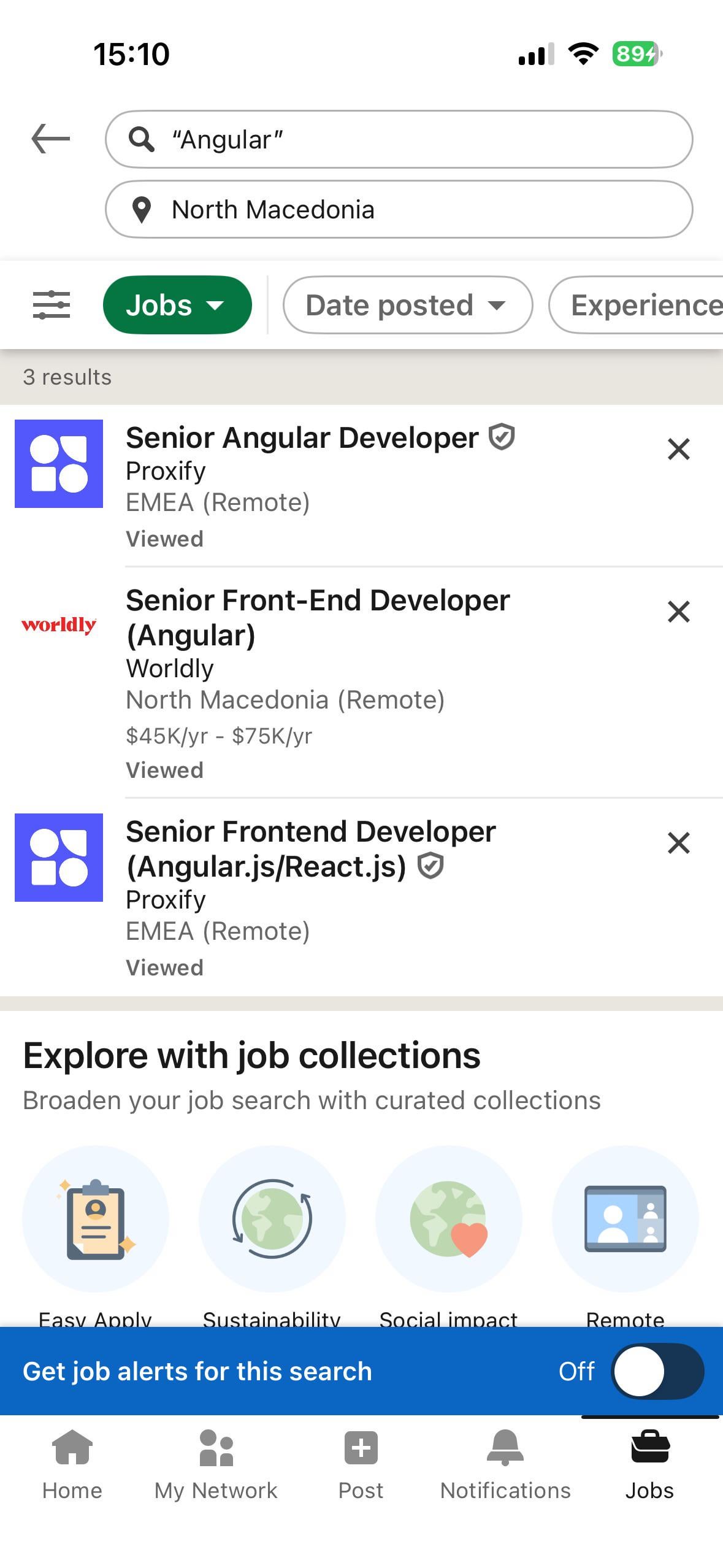This screenshot has width=723, height=1568.
Task: Switch to the My Network tab
Action: 216,1463
